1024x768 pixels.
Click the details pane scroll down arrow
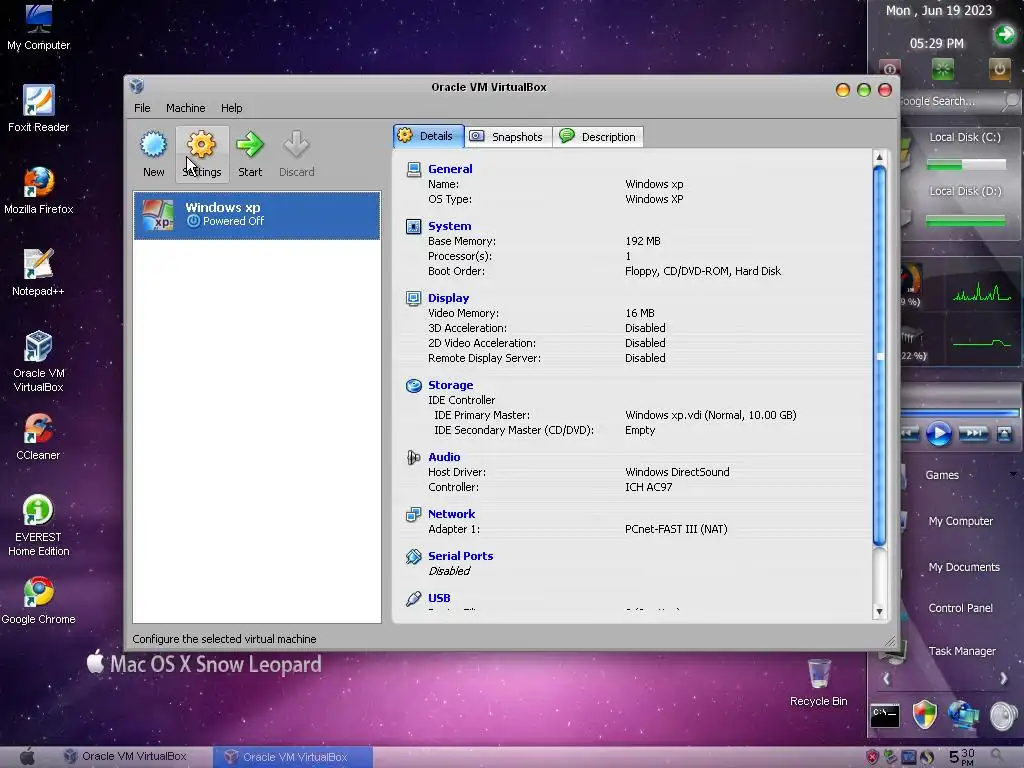(x=879, y=612)
